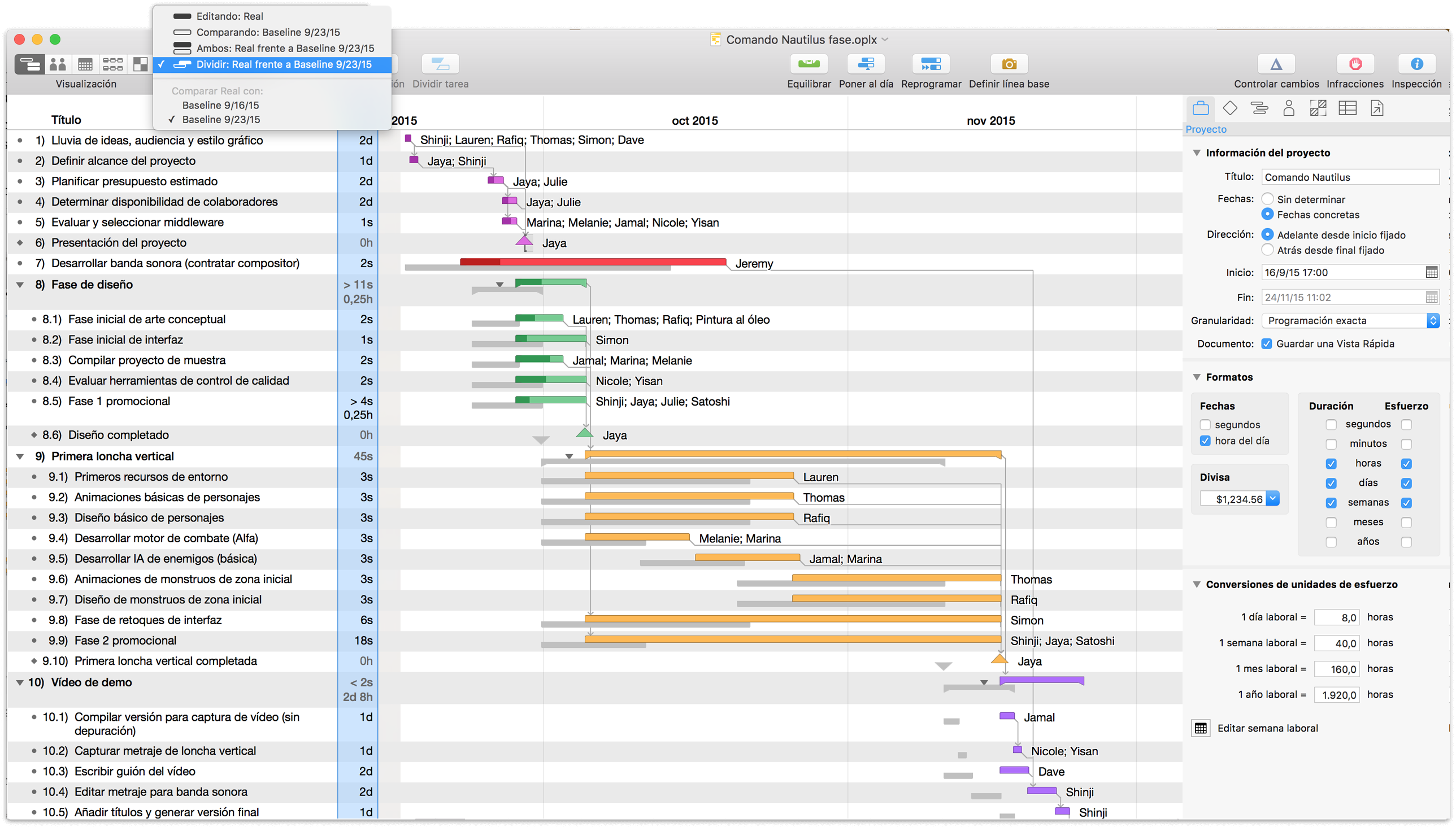Select the milestone diamond inspector tab
Screen dimensions: 1456x827
click(x=1230, y=108)
